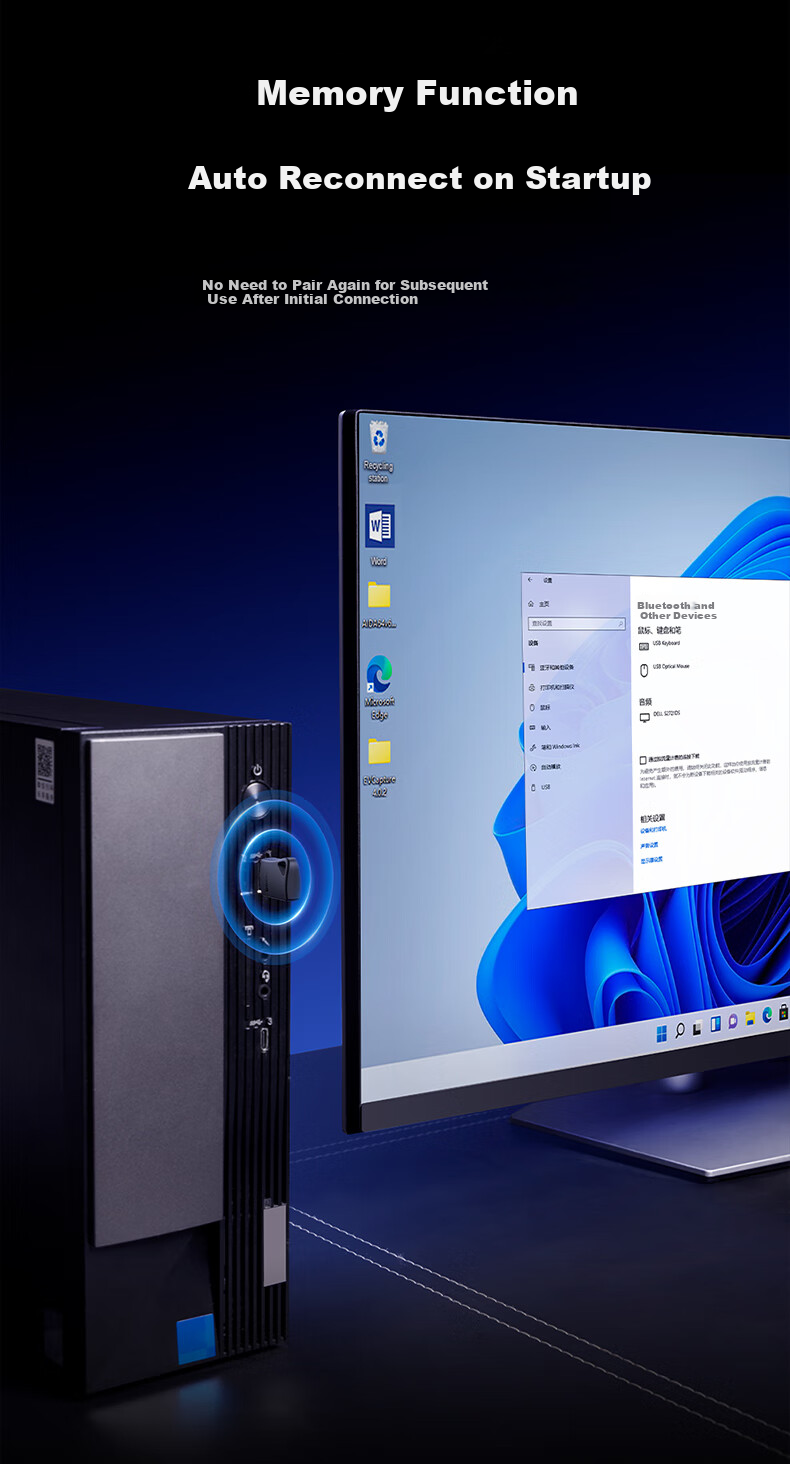Toggle the download over metered connections checkbox

click(x=643, y=759)
